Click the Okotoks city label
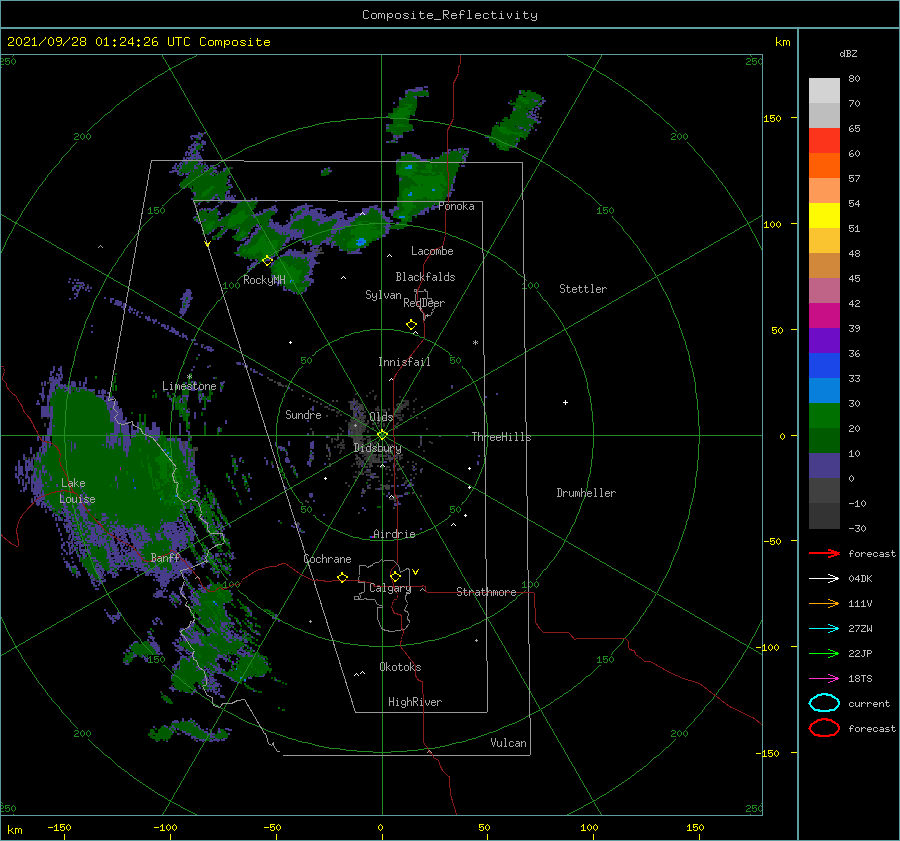900x841 pixels. click(x=400, y=667)
